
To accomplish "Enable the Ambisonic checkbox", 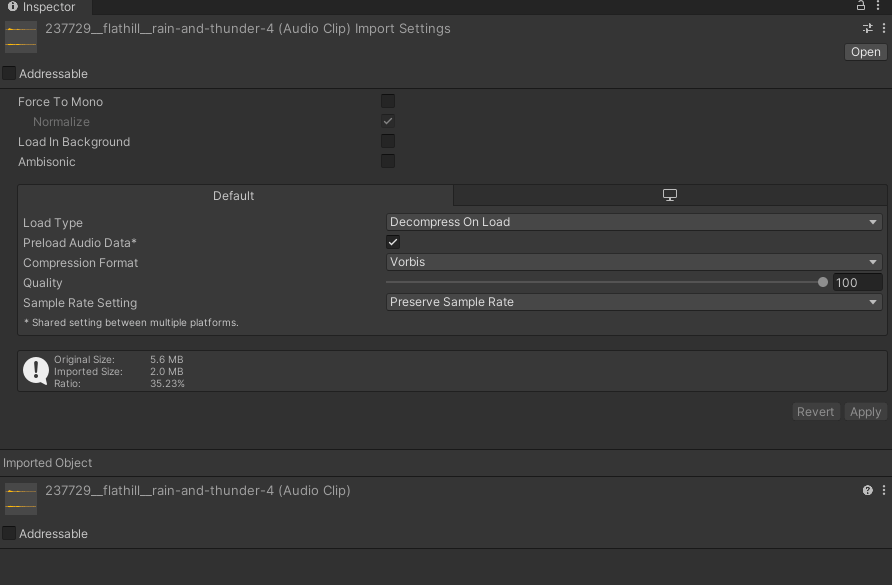I will tap(388, 161).
